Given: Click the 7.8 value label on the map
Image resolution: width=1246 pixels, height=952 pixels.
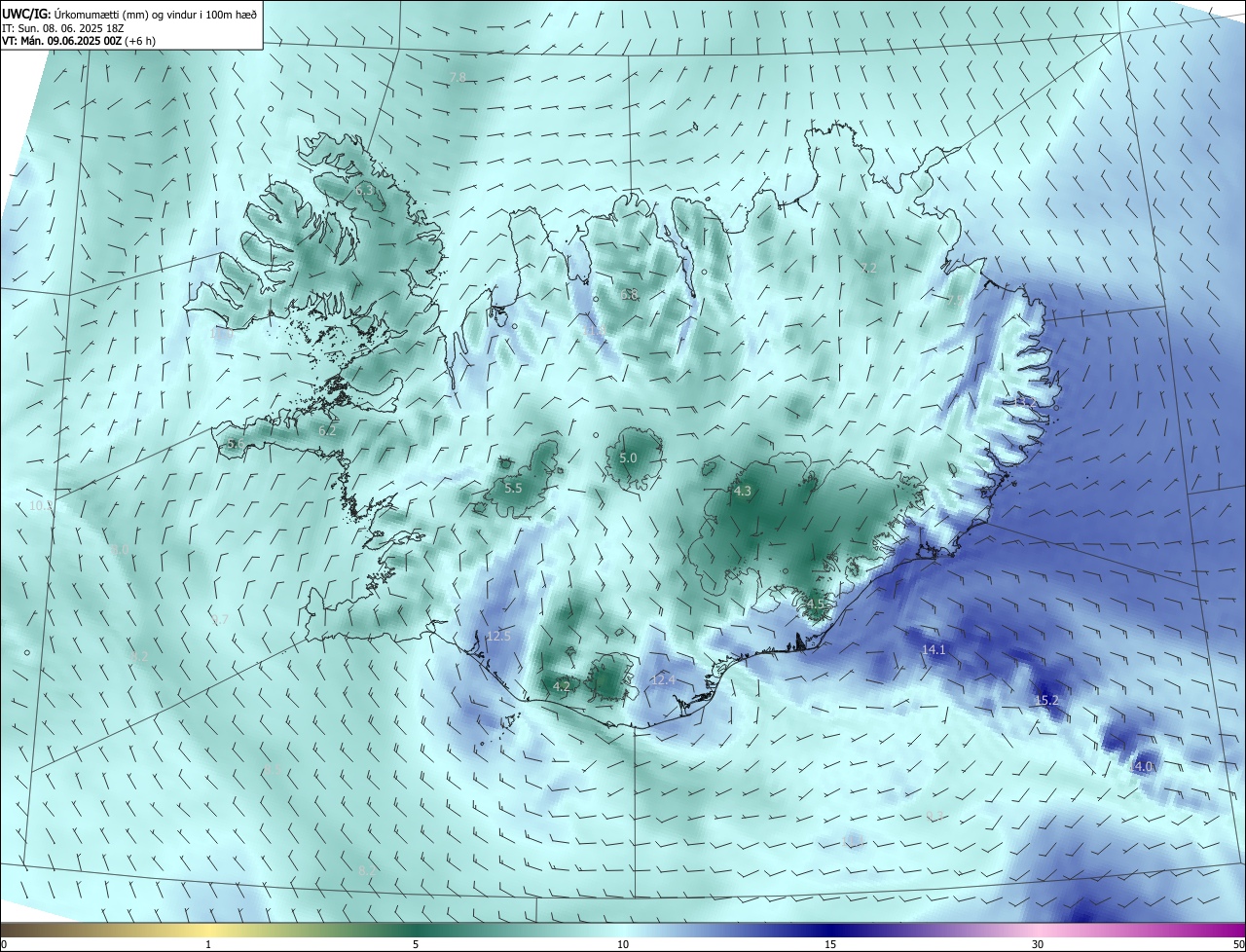Looking at the screenshot, I should click(x=458, y=77).
